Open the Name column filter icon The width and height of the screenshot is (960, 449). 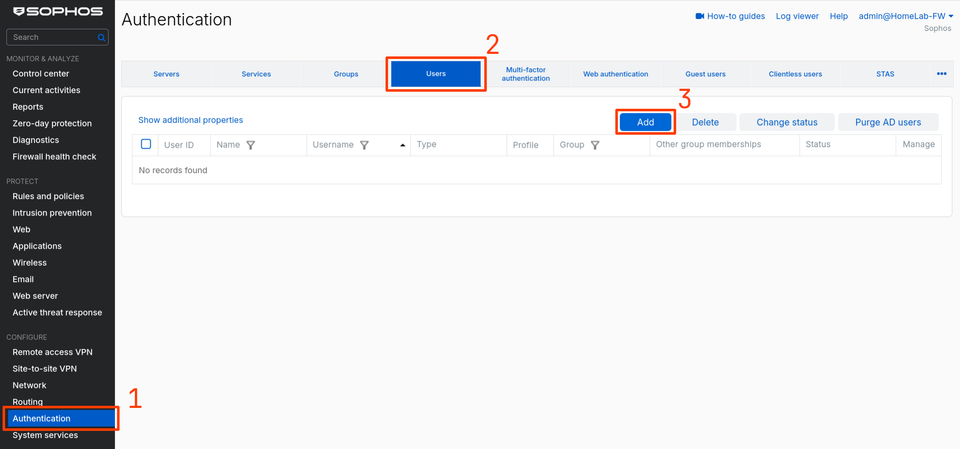click(250, 145)
